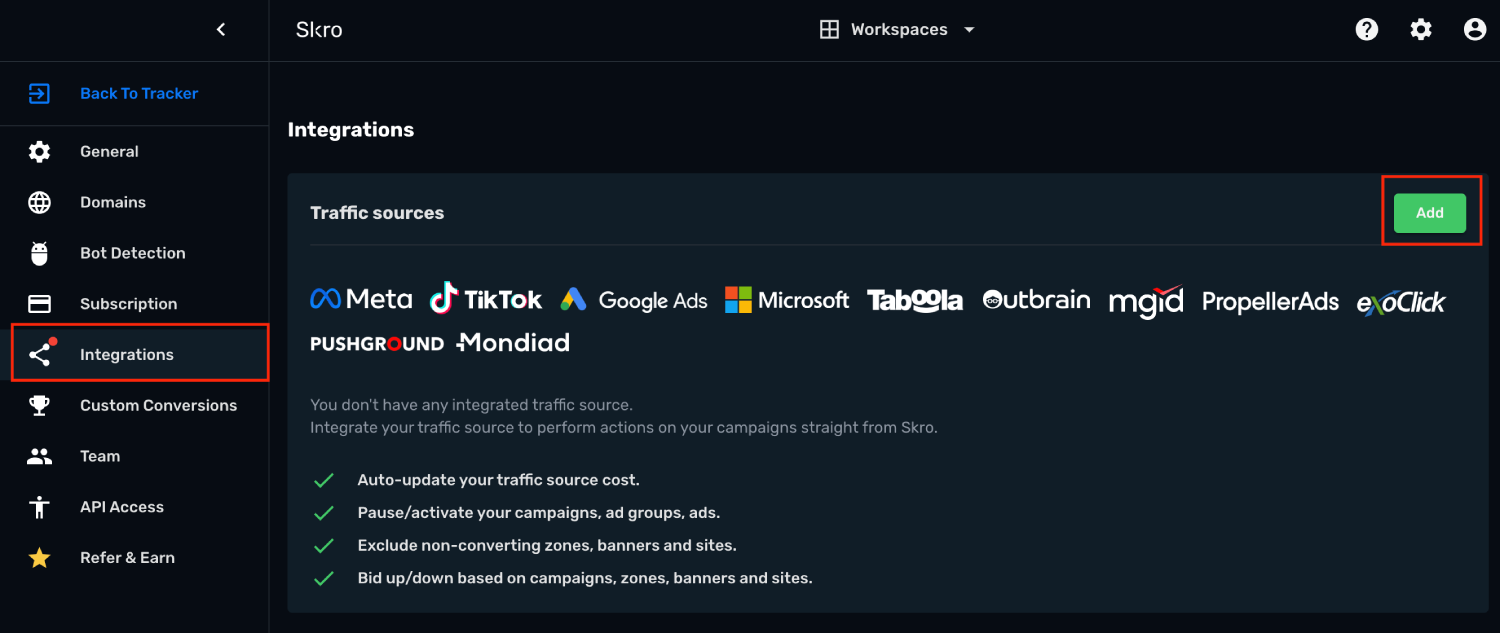Click "Integrate your traffic source to perform actions" text
This screenshot has width=1500, height=633.
pos(624,428)
